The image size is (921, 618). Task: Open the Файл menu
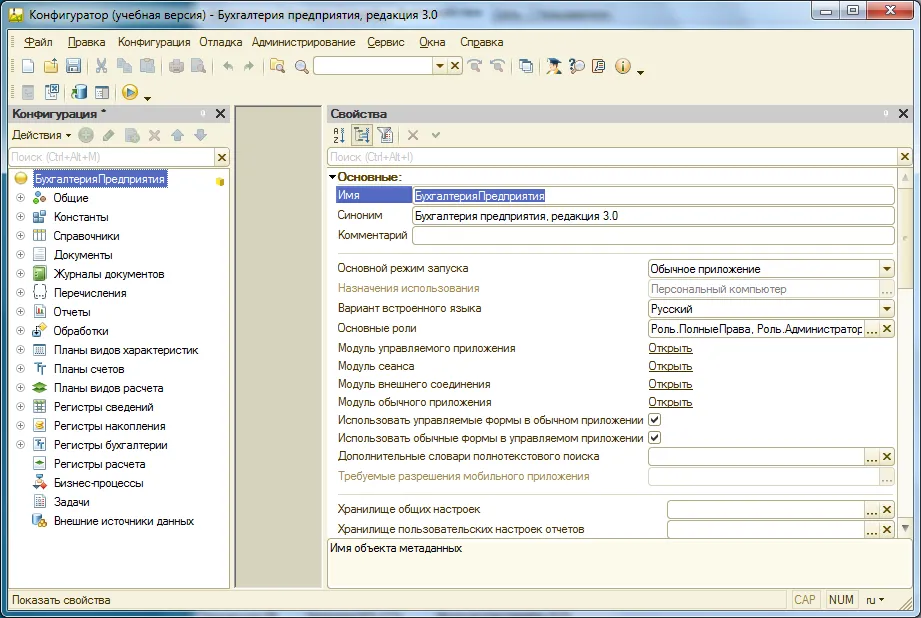tap(38, 42)
